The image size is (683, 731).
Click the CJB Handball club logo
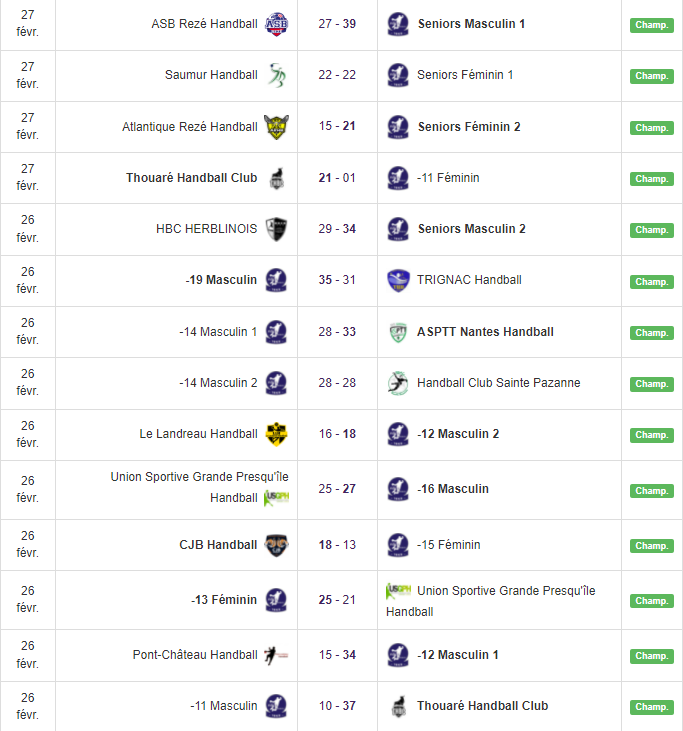276,545
